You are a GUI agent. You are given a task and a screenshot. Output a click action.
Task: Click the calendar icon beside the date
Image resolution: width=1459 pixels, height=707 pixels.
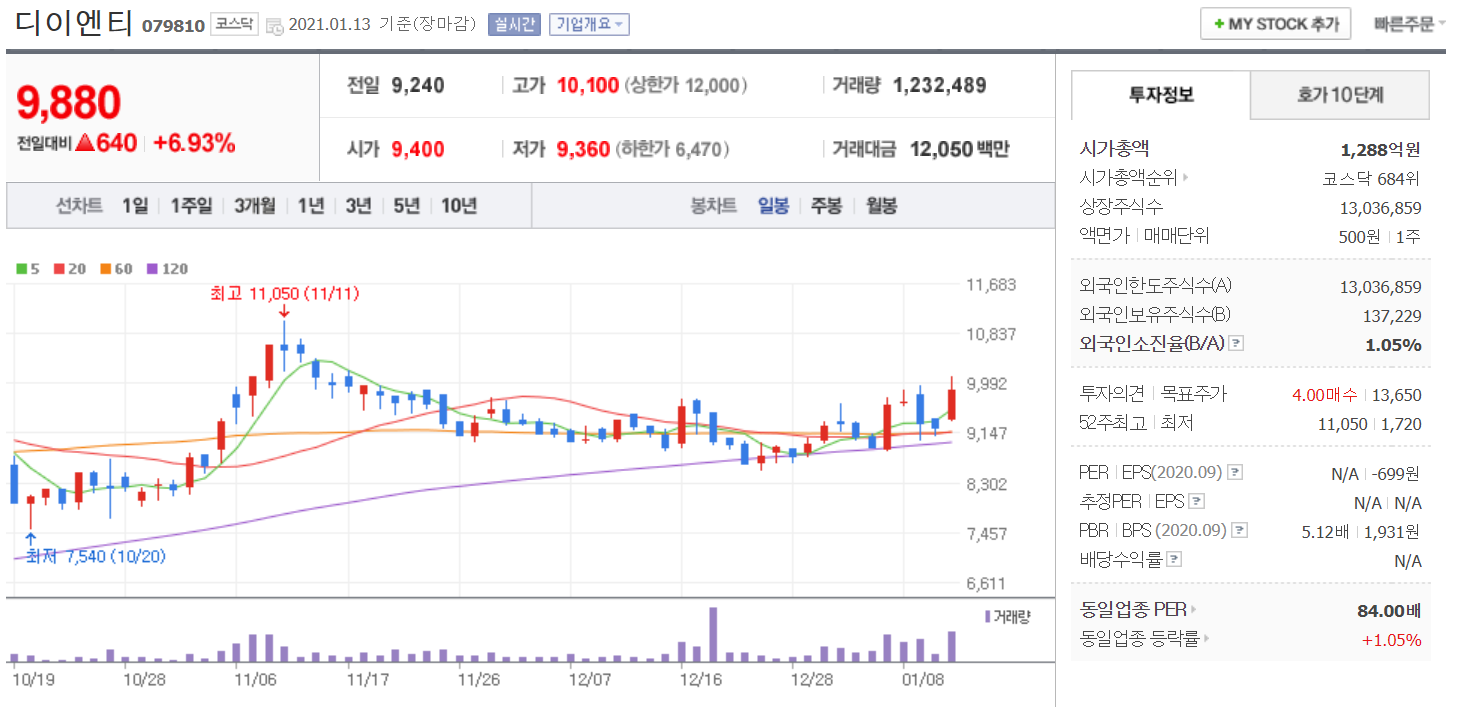point(275,26)
